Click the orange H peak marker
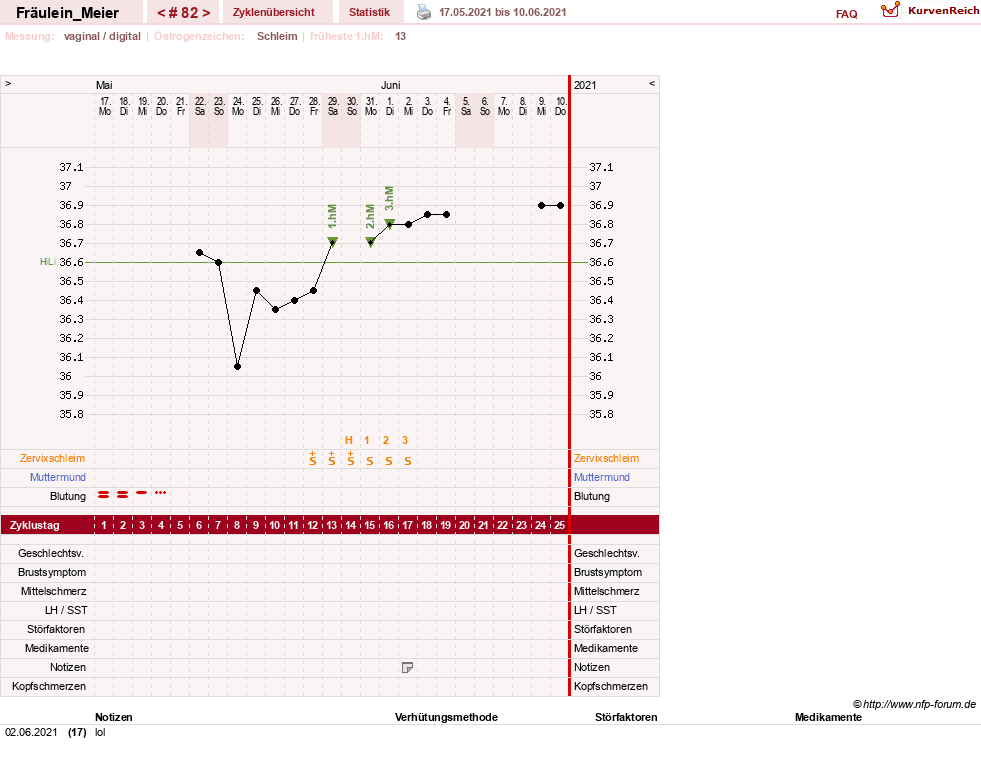981x776 pixels. click(x=348, y=440)
